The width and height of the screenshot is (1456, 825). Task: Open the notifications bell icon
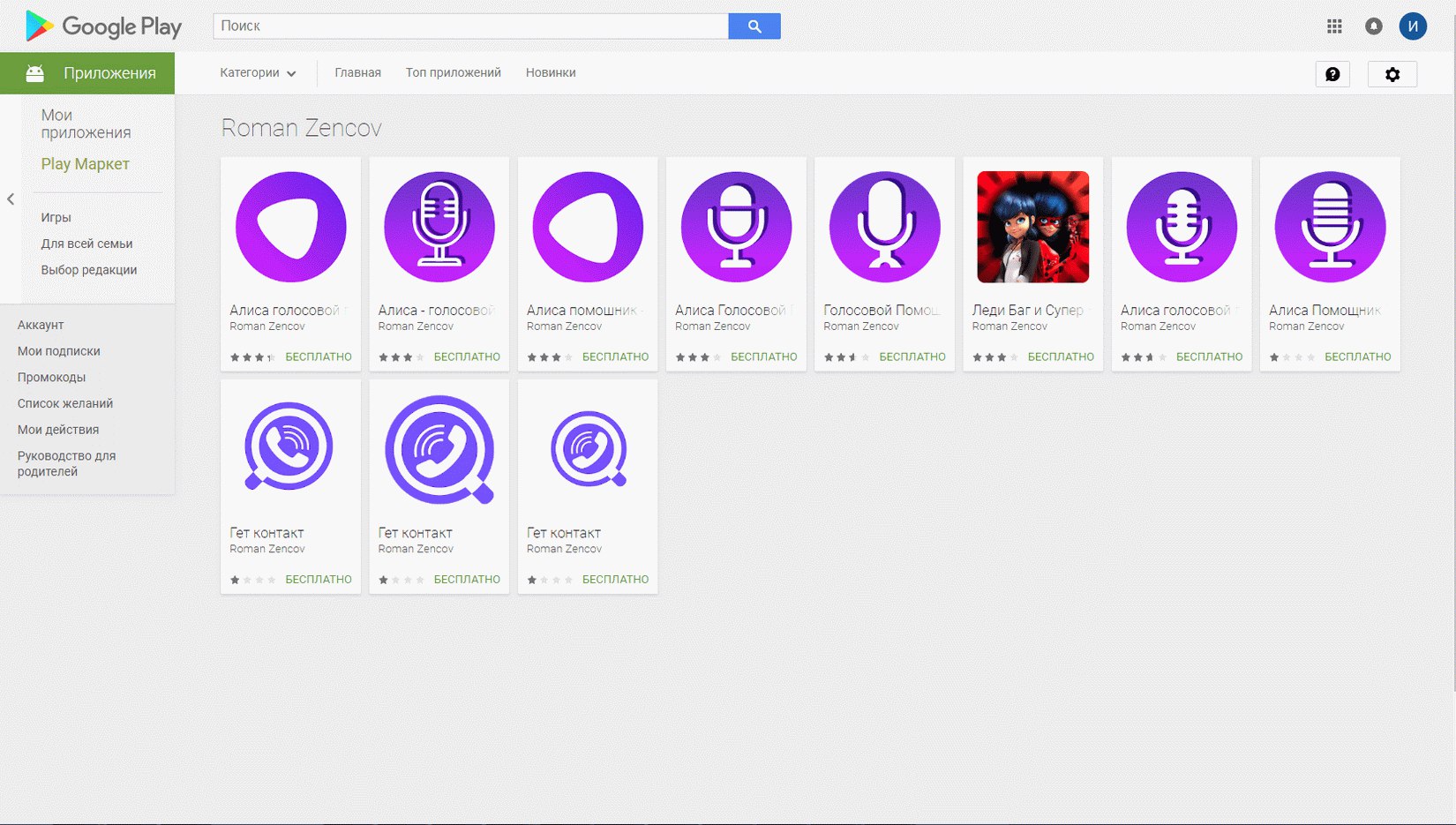coord(1374,26)
